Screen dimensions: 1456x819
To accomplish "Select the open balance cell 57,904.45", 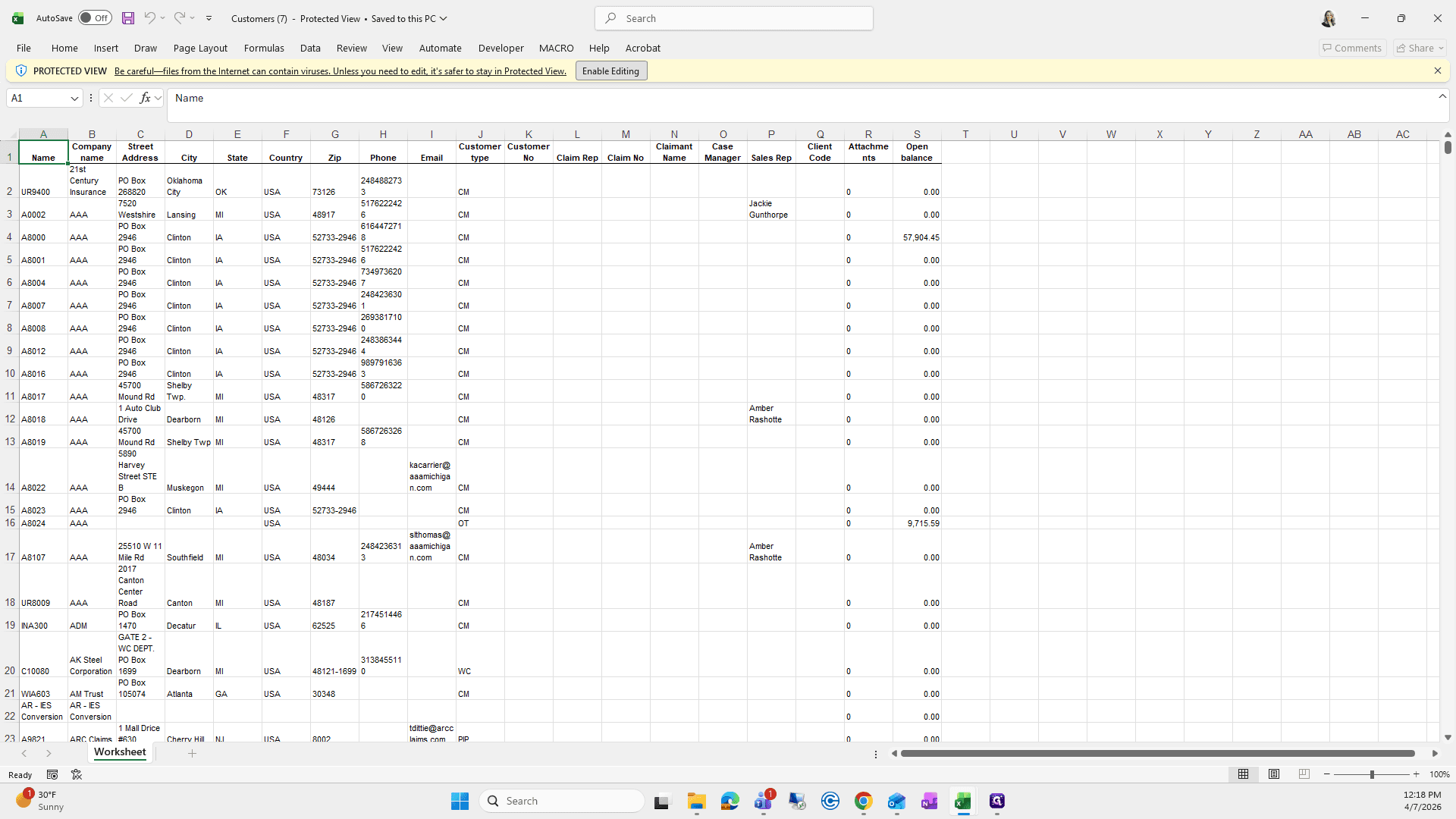I will (917, 232).
